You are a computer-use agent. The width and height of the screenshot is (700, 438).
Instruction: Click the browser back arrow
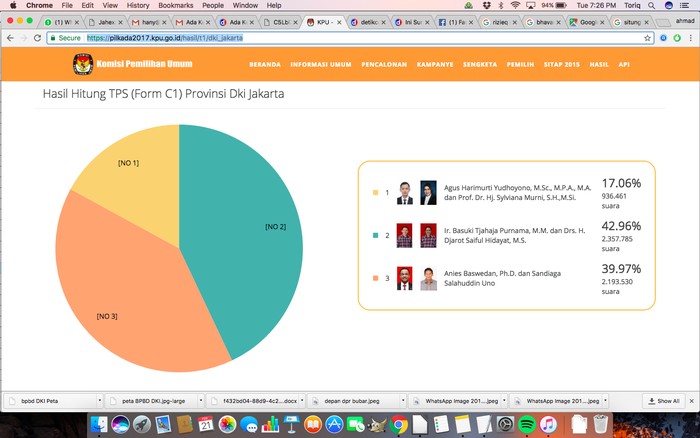(10, 38)
